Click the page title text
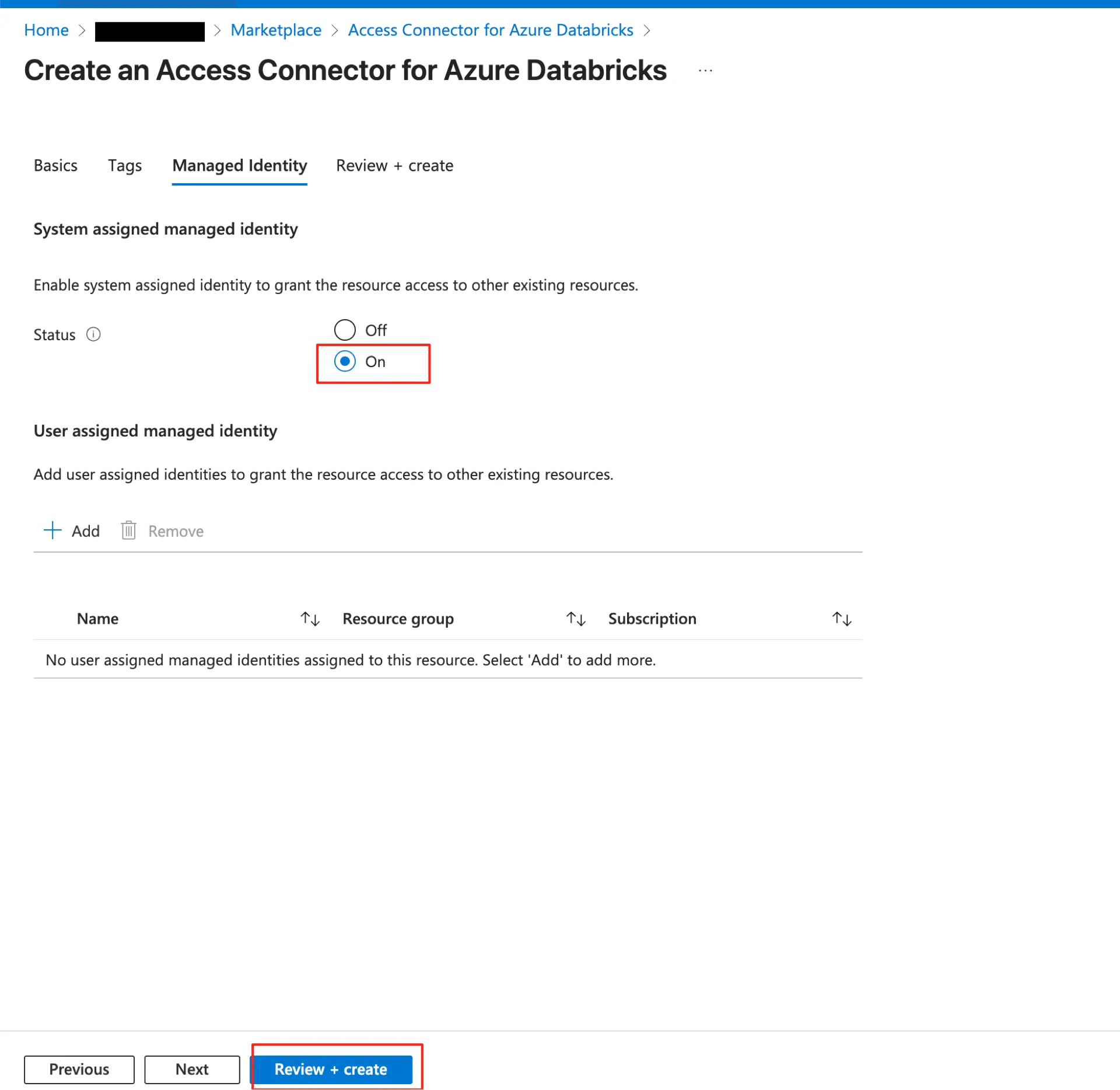Screen dimensions: 1120x1090 point(345,70)
